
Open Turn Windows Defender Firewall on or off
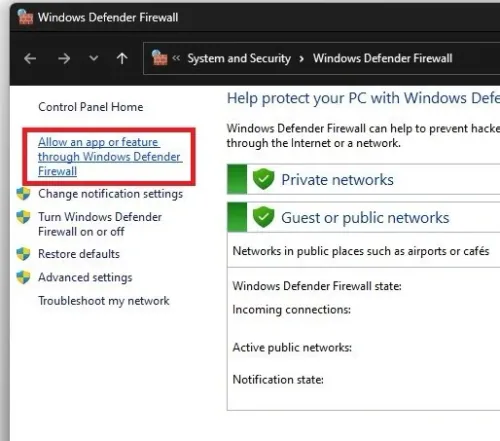[x=100, y=224]
